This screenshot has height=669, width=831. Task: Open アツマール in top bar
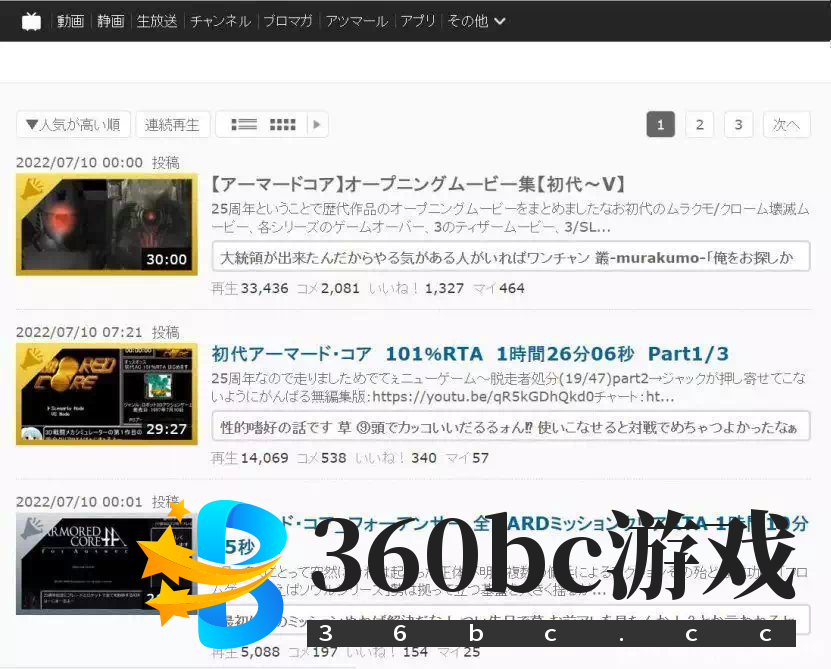point(357,21)
